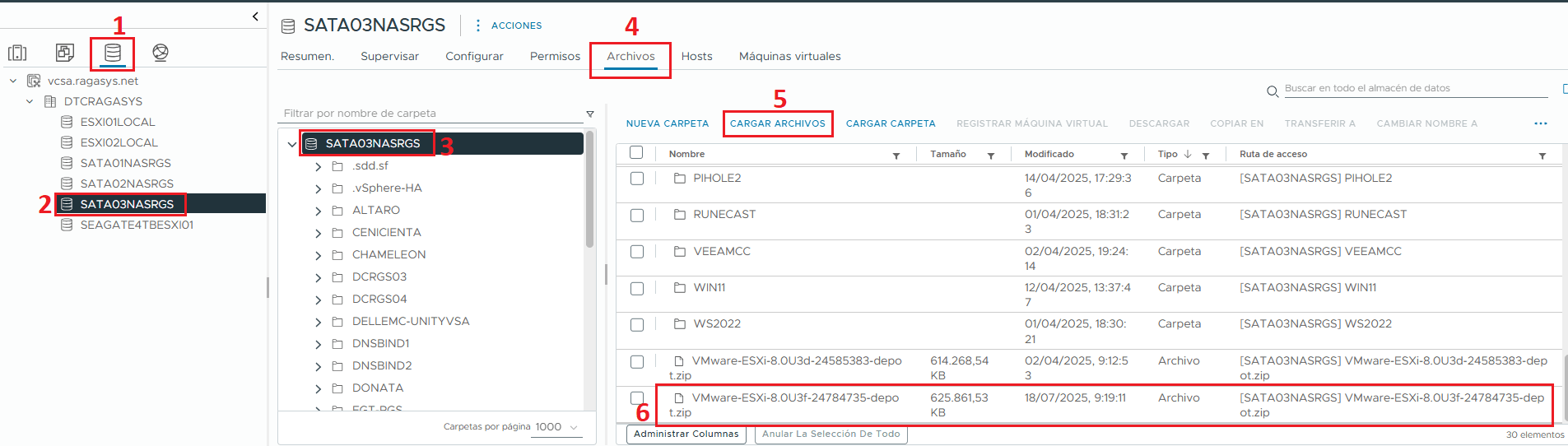
Task: Collapse the navigator sidebar arrow
Action: (255, 16)
